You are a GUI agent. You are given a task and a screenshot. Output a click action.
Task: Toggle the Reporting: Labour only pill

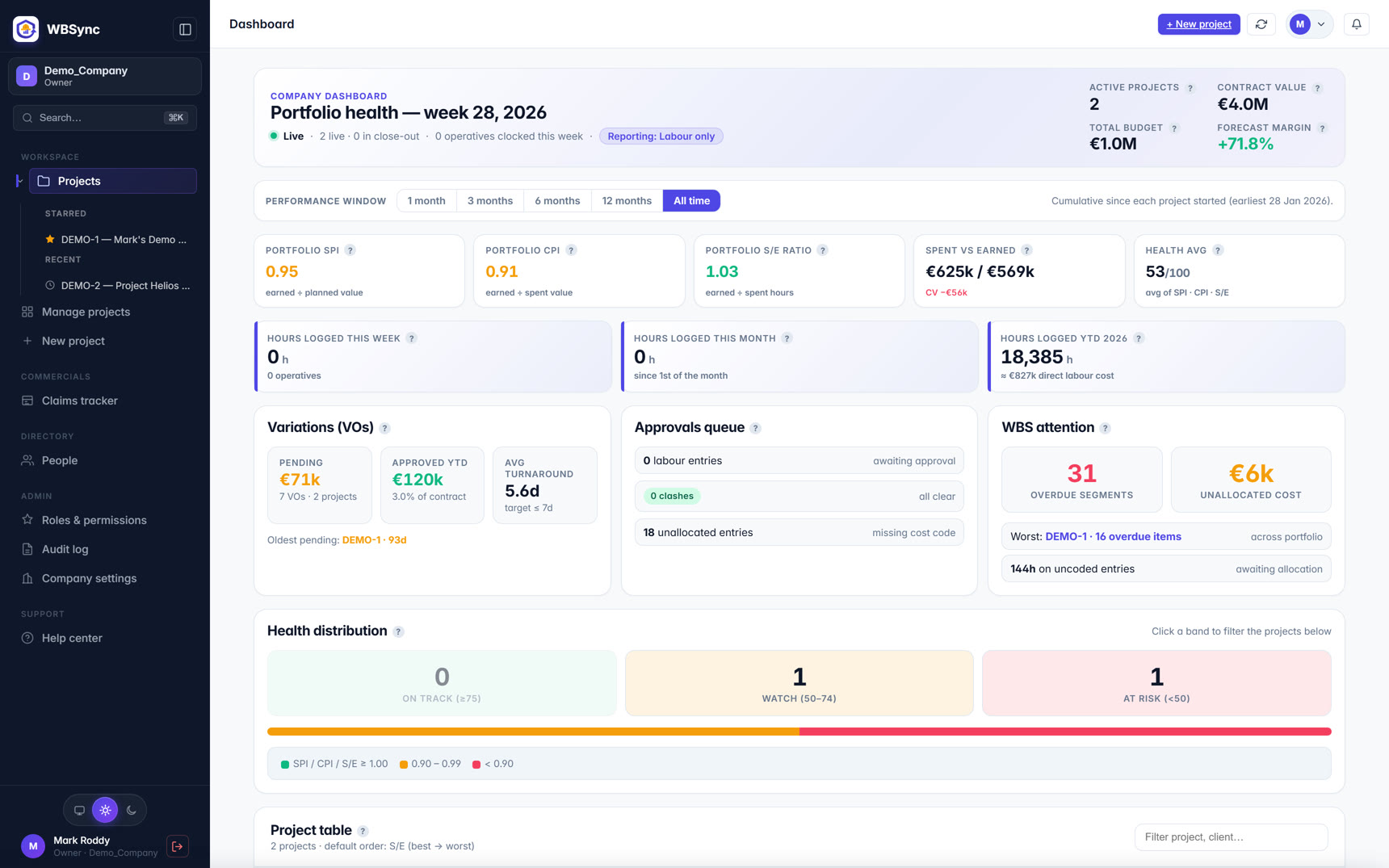coord(661,136)
